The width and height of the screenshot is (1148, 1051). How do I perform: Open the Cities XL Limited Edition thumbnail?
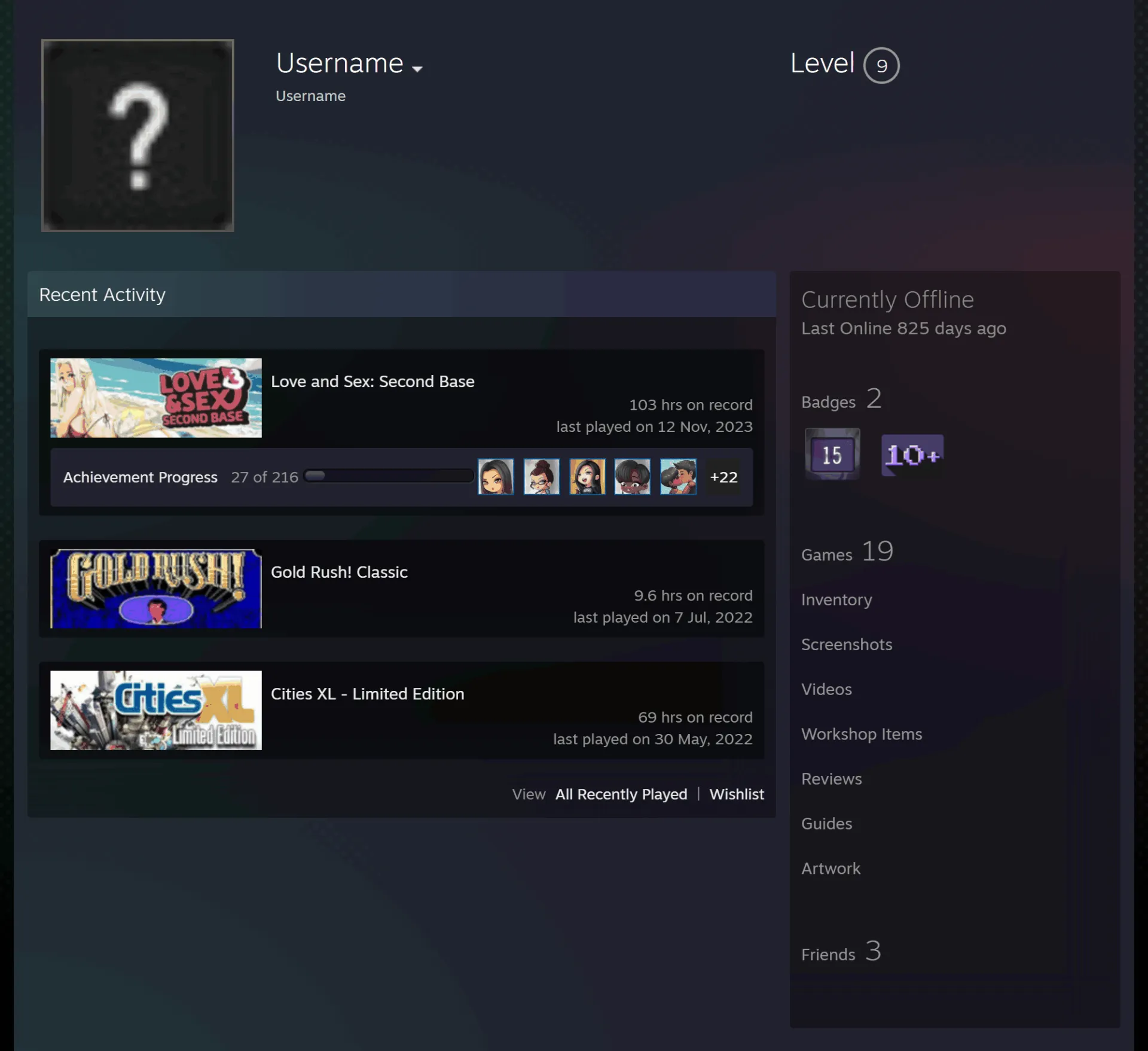click(156, 710)
